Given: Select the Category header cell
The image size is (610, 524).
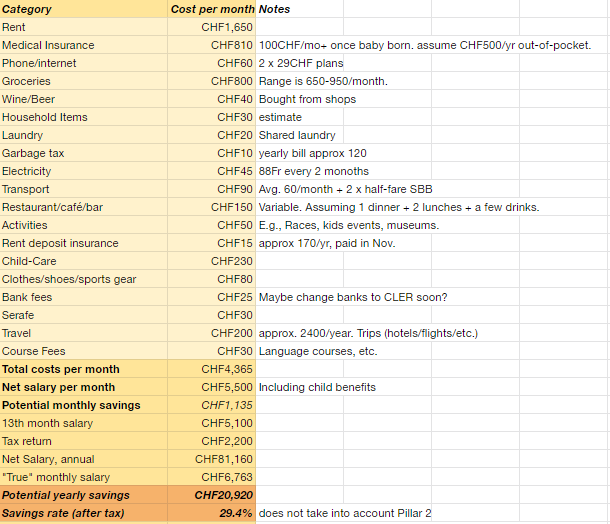Looking at the screenshot, I should point(84,9).
